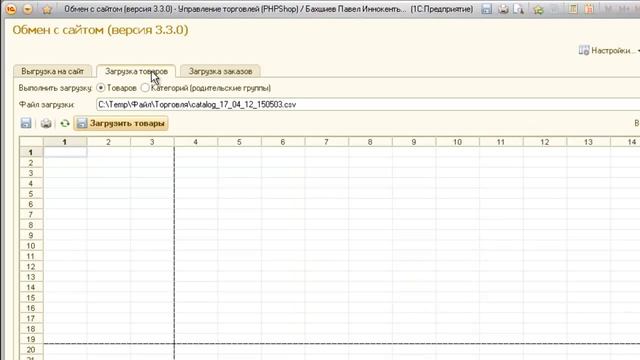Open the calculator icon in title bar
This screenshot has width=640, height=360.
(573, 9)
